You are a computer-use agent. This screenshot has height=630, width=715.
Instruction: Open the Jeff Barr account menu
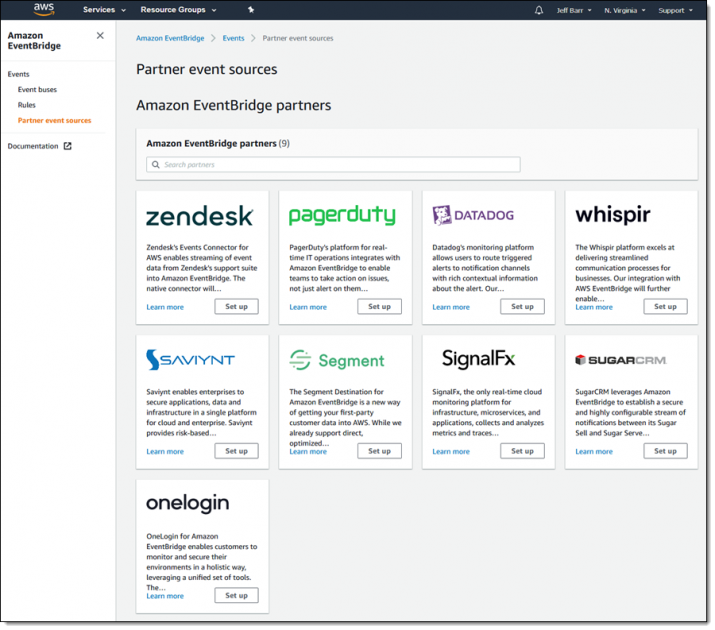coord(574,10)
